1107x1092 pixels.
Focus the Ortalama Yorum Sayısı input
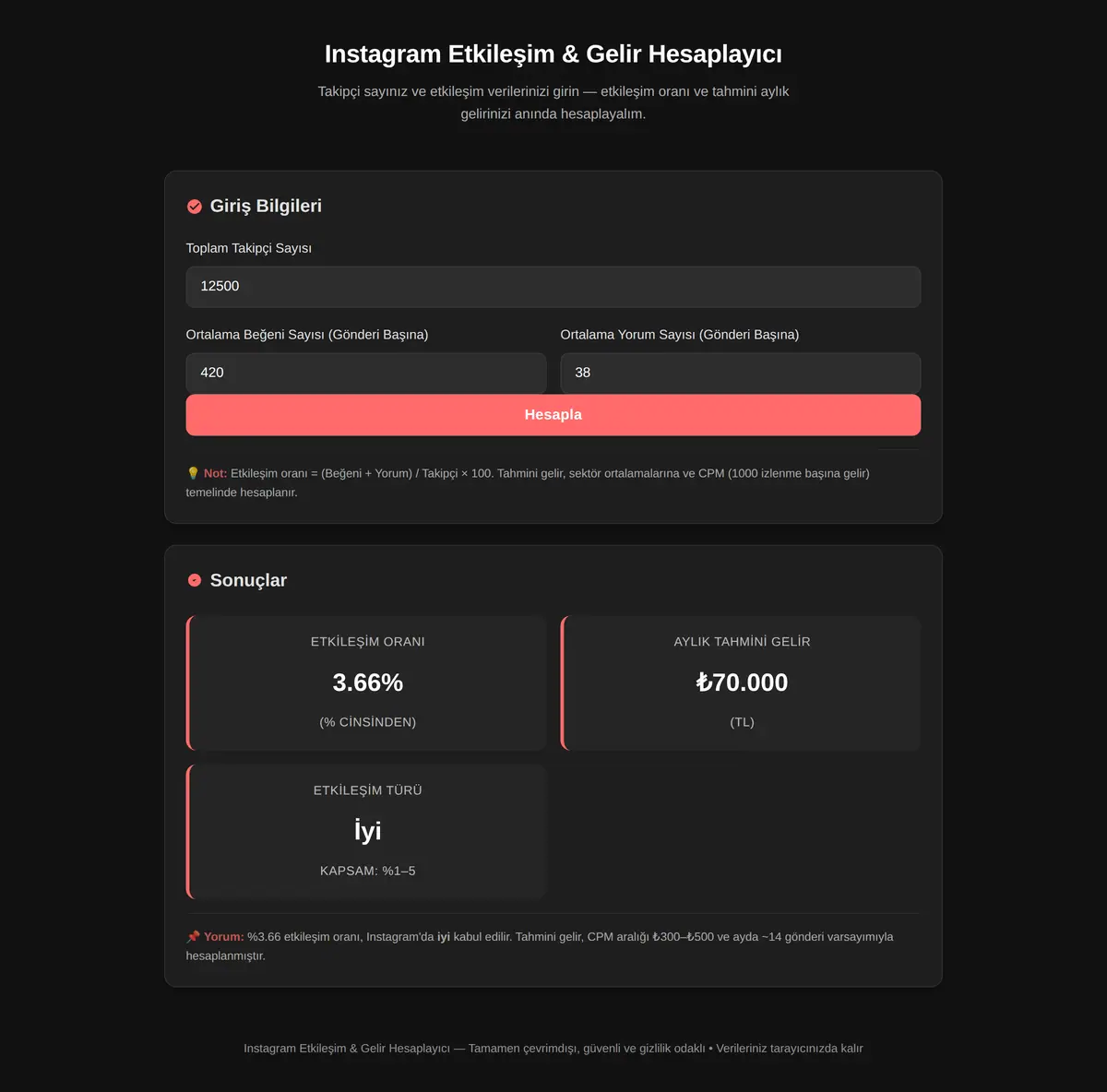point(741,373)
